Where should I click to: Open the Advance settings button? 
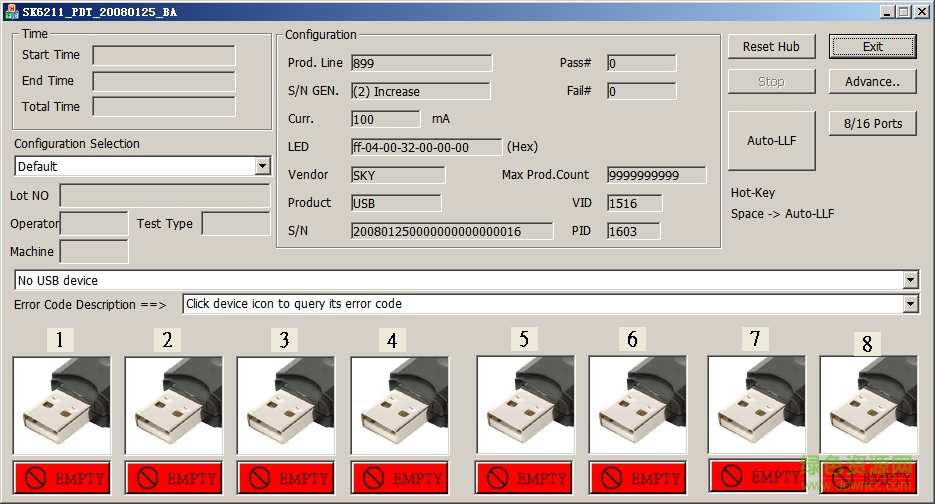[x=872, y=82]
